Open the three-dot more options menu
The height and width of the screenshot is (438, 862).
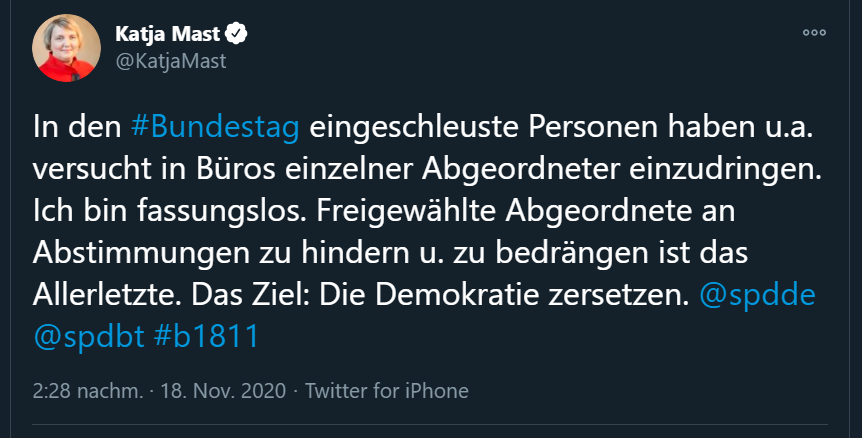[816, 34]
